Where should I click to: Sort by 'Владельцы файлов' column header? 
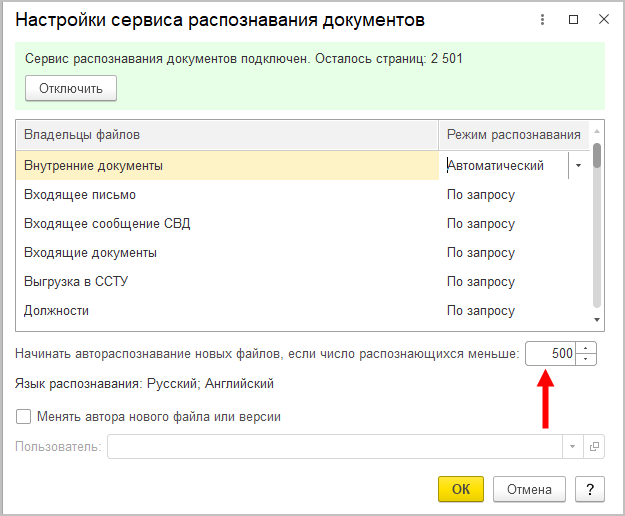227,134
